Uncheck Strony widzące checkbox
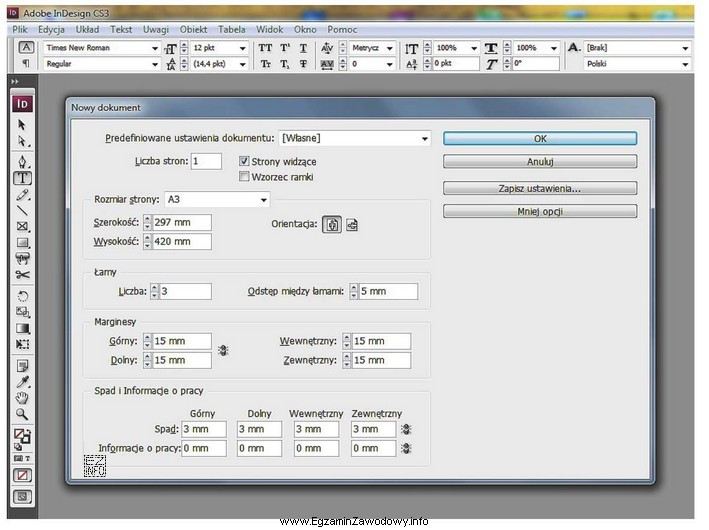Viewport: 709px width, 530px height. click(x=244, y=161)
